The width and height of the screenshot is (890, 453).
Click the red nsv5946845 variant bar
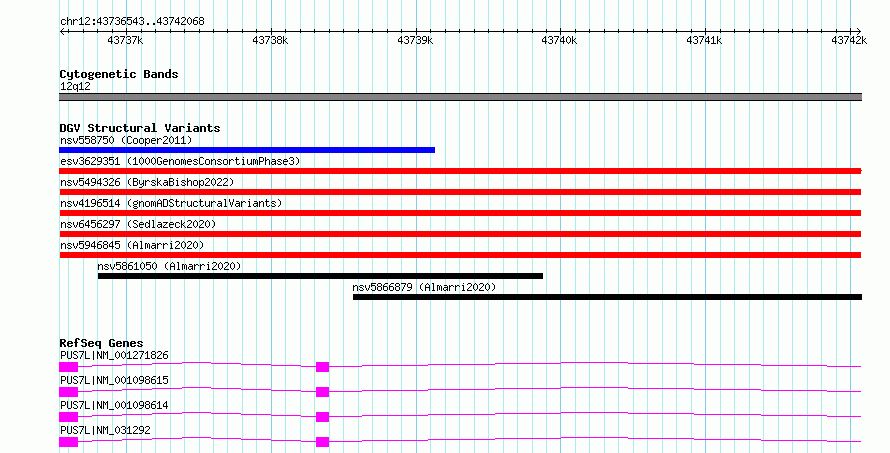(460, 255)
